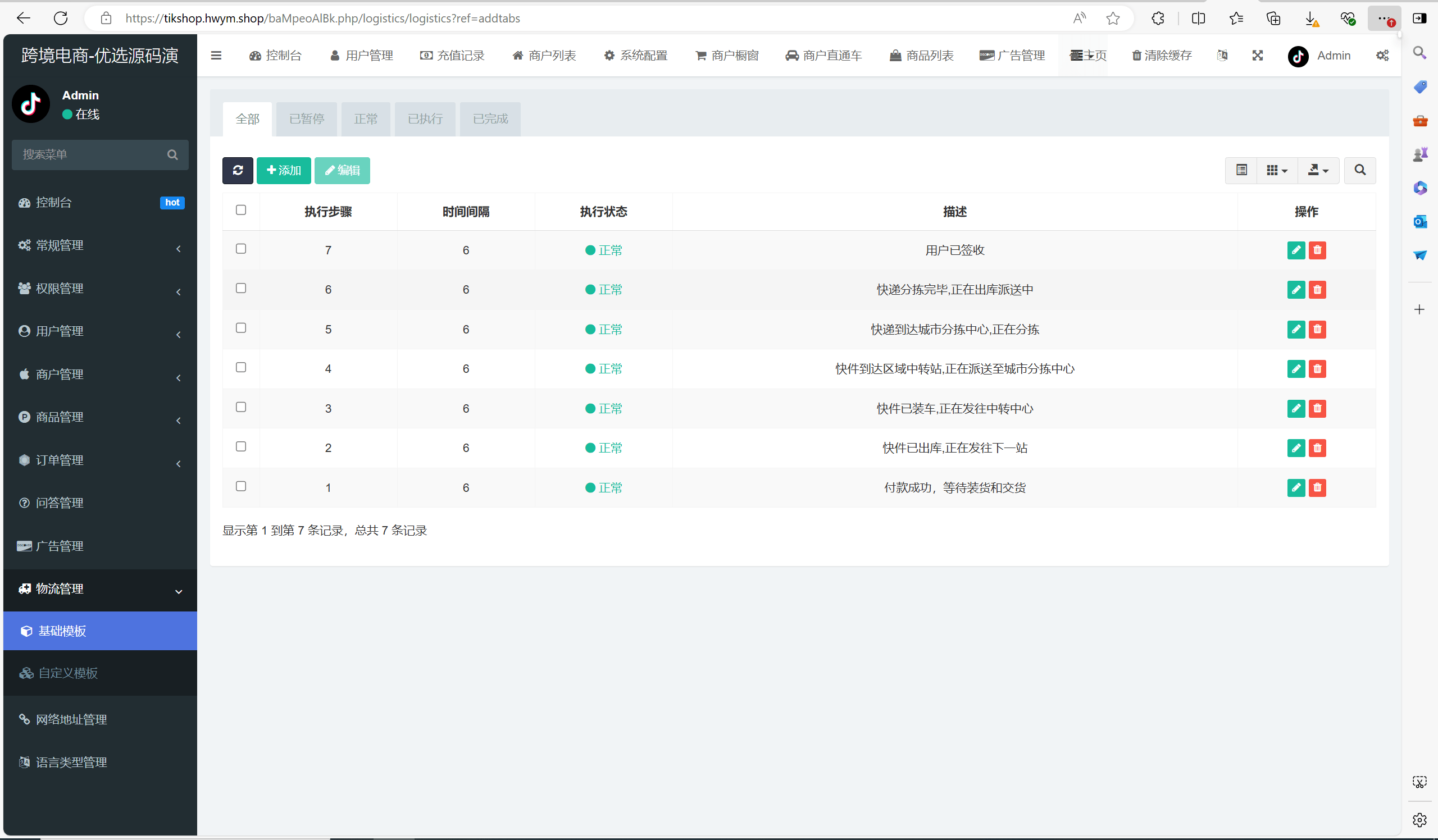
Task: Delete the 用户已签收 row
Action: 1317,250
